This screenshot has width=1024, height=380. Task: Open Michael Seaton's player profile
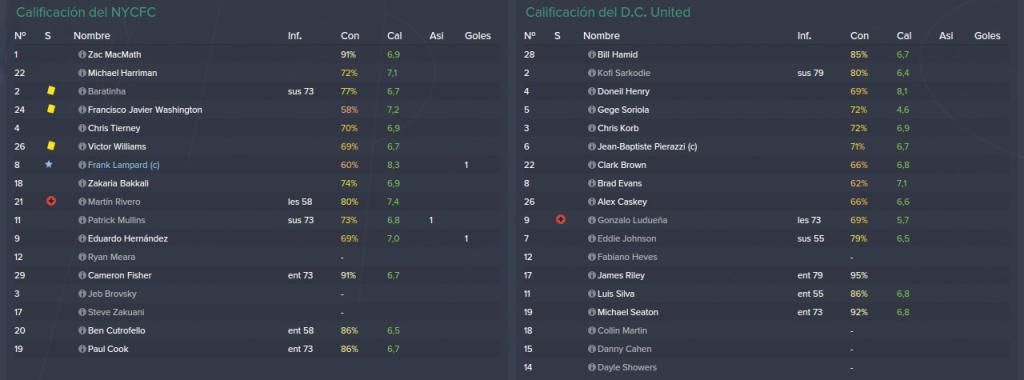pyautogui.click(x=628, y=312)
